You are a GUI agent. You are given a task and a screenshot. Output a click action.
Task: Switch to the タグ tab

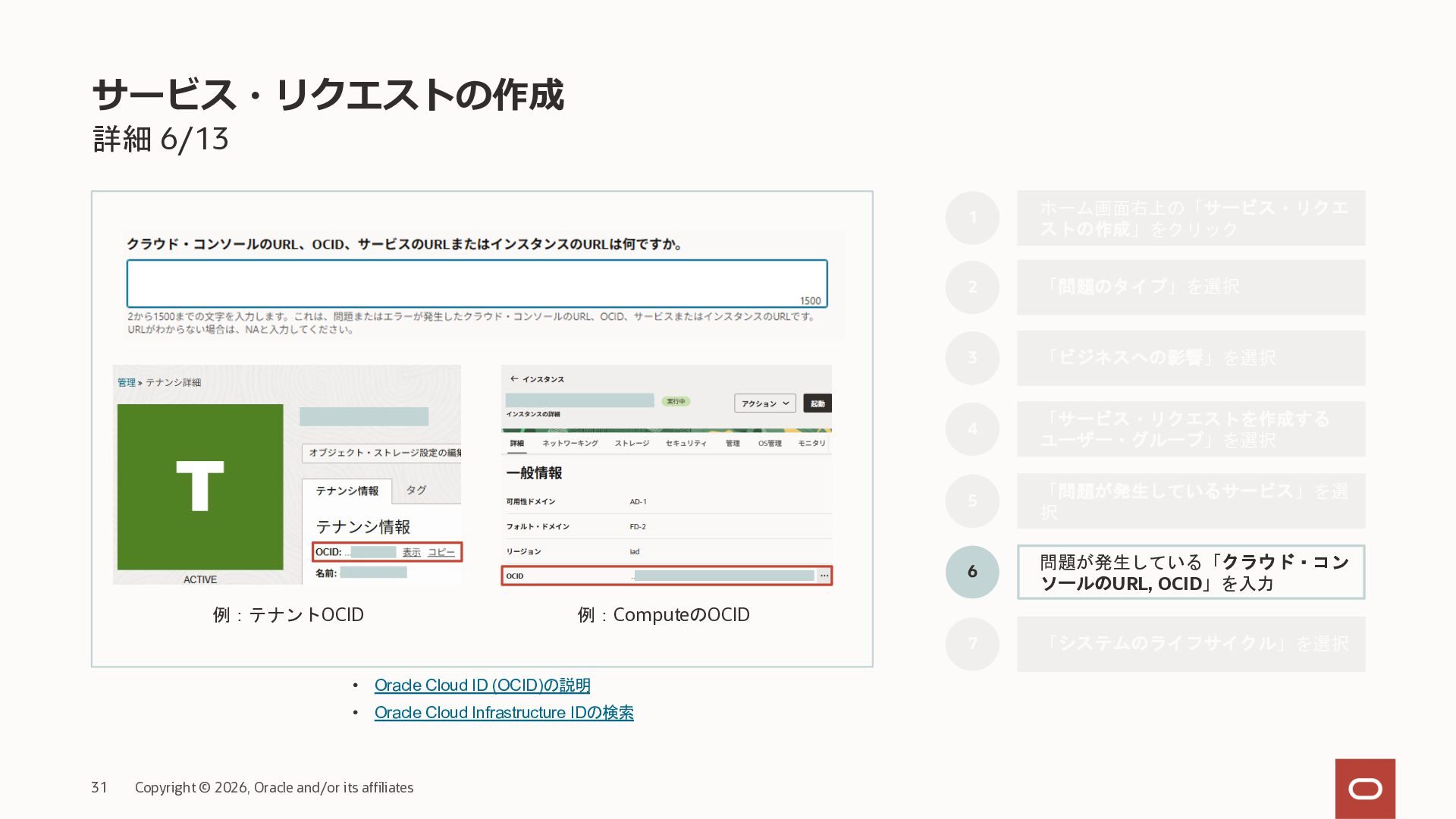[x=416, y=490]
